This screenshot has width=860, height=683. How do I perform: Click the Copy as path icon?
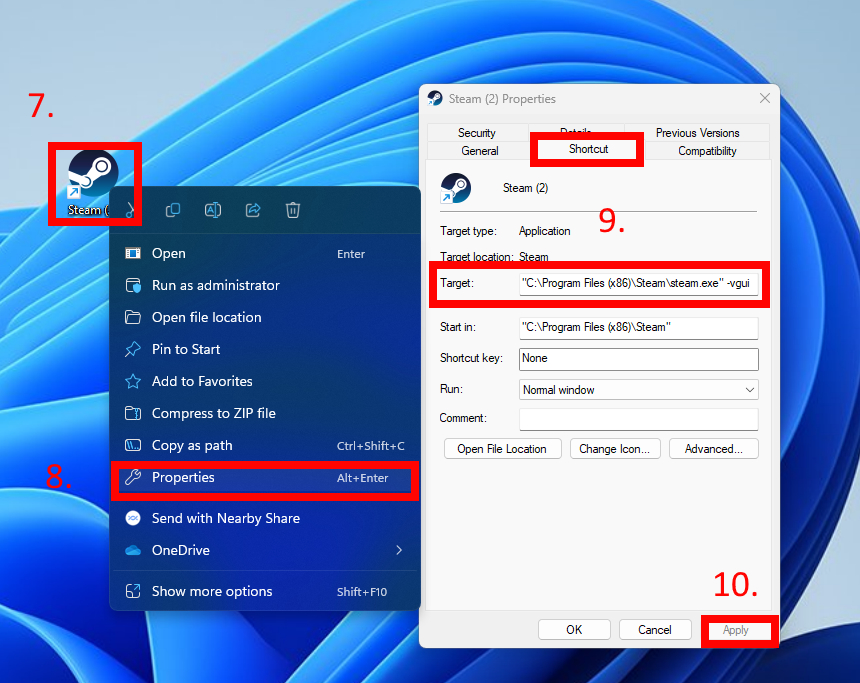(x=133, y=445)
